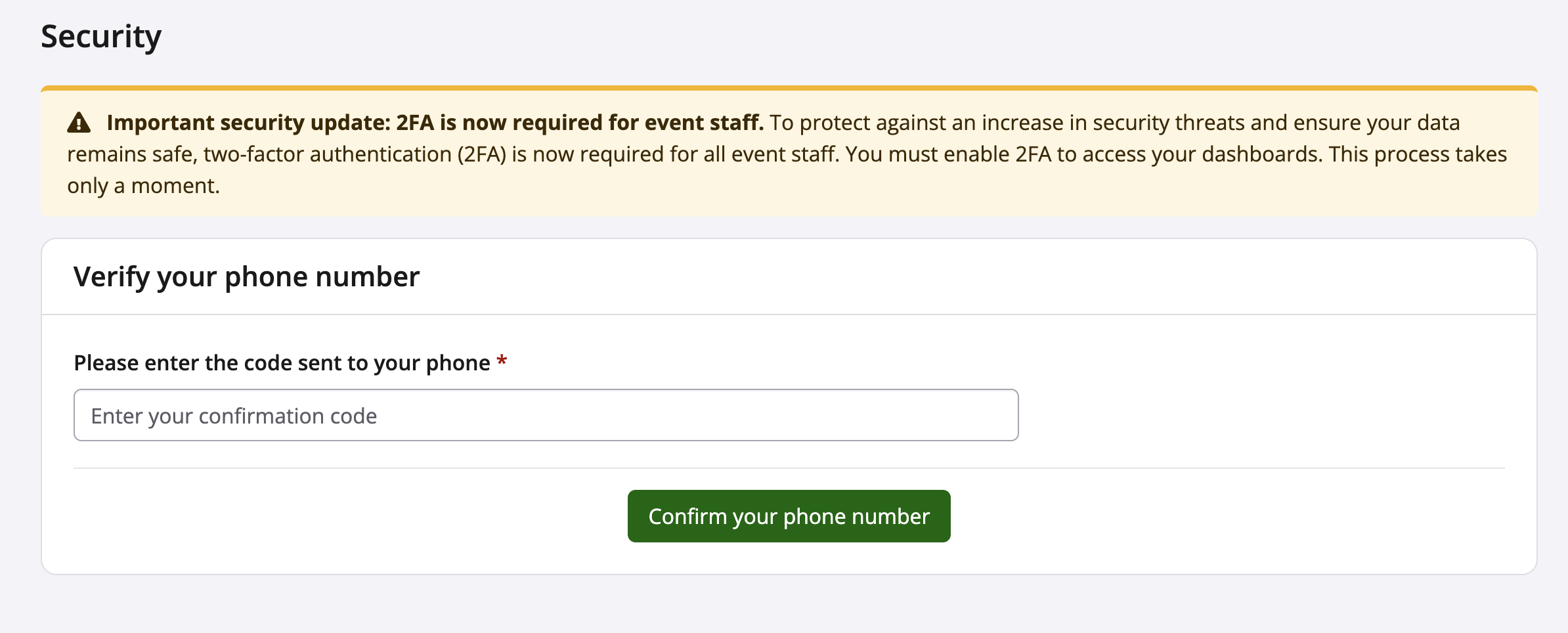Viewport: 1568px width, 633px height.
Task: Click the icon preceding 'Important security update'
Action: [x=79, y=121]
